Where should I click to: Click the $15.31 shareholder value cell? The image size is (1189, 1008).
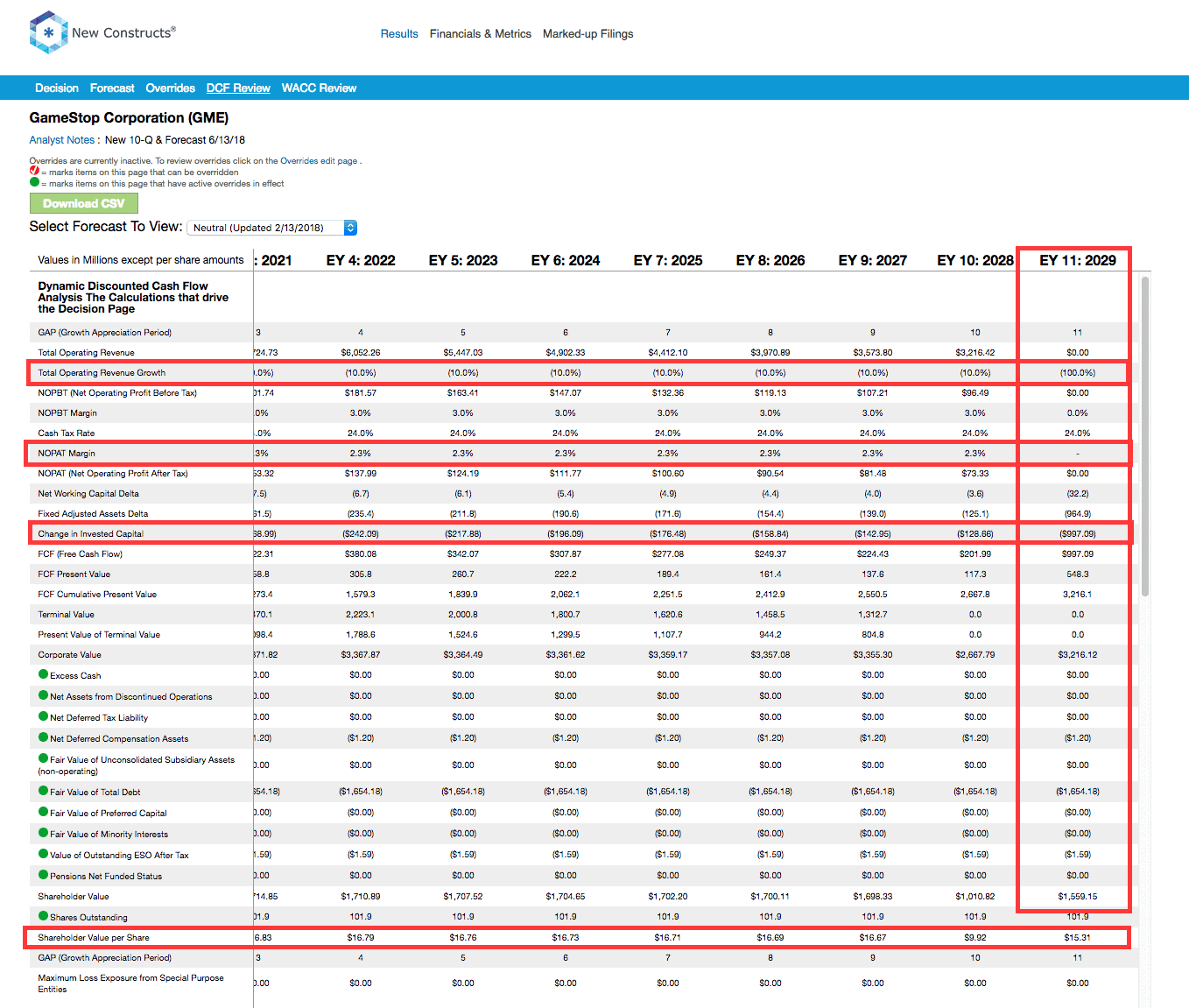point(1077,938)
